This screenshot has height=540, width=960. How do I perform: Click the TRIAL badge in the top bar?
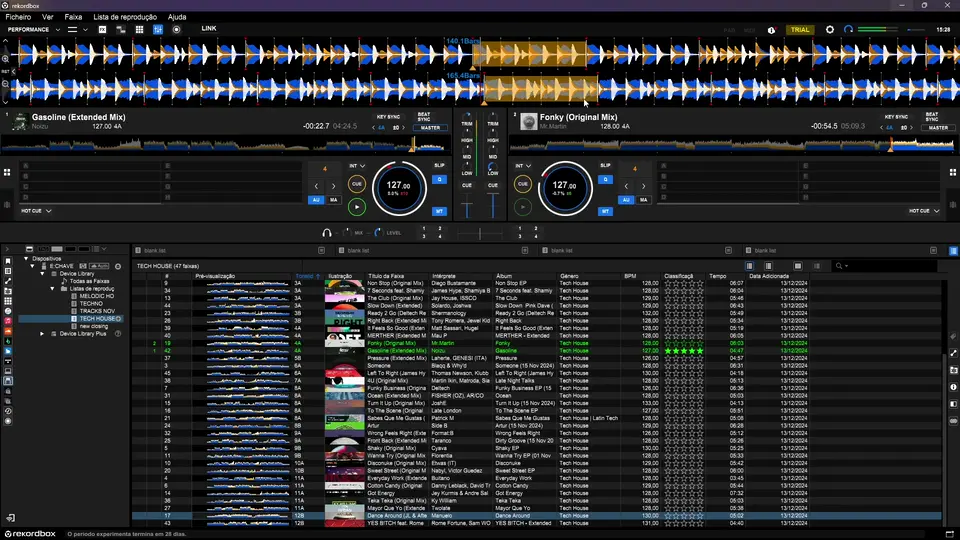(x=800, y=29)
